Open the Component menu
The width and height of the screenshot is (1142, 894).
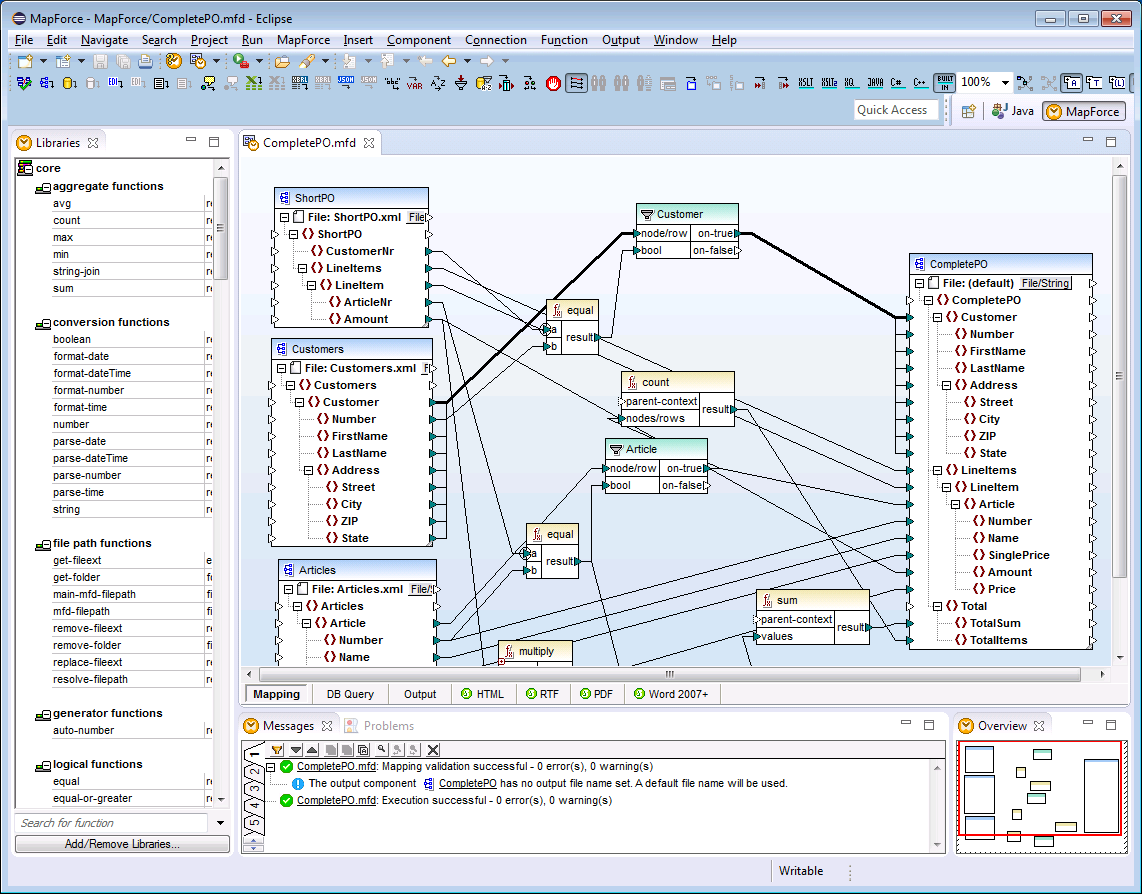pyautogui.click(x=418, y=40)
